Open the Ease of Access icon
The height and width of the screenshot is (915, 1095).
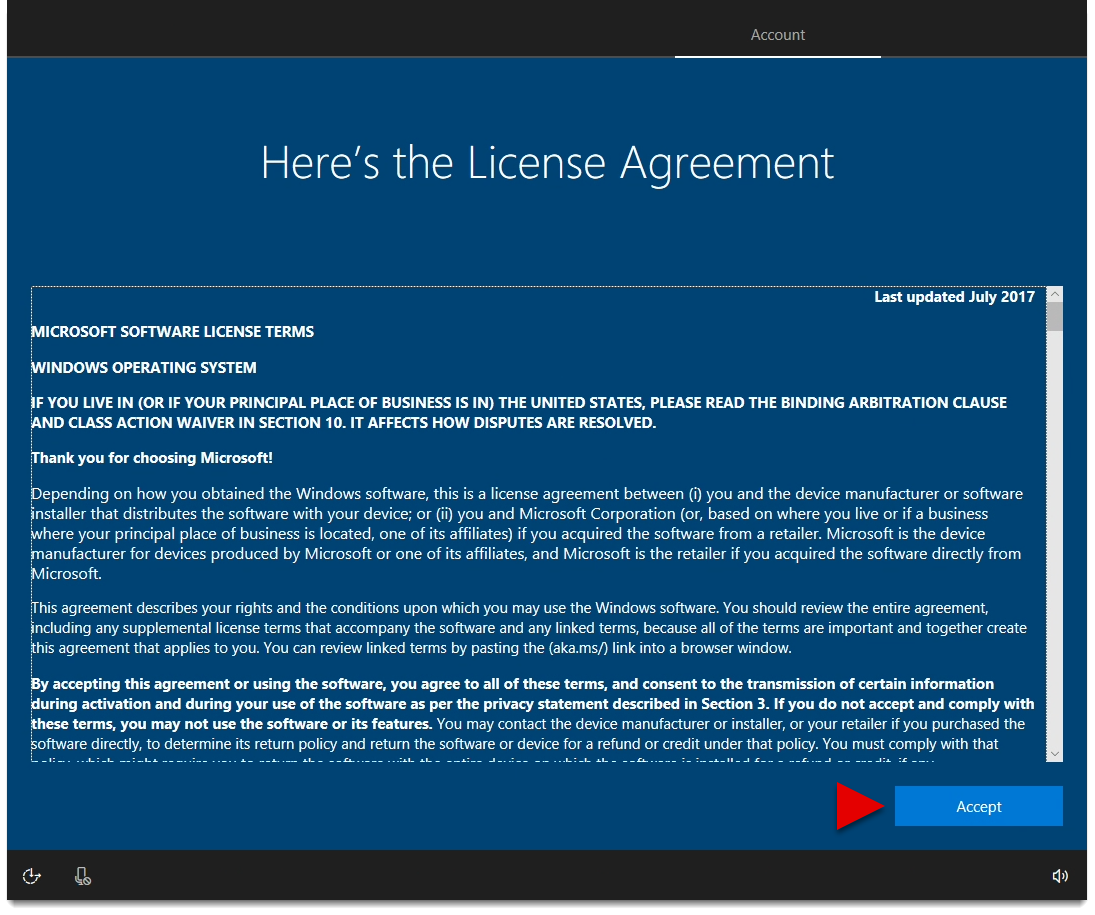(x=31, y=876)
